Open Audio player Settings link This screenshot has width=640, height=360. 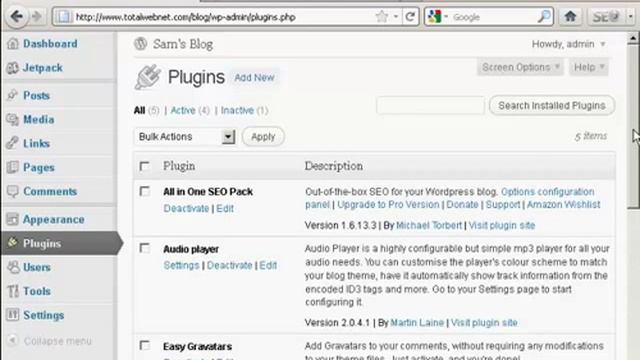pyautogui.click(x=181, y=265)
